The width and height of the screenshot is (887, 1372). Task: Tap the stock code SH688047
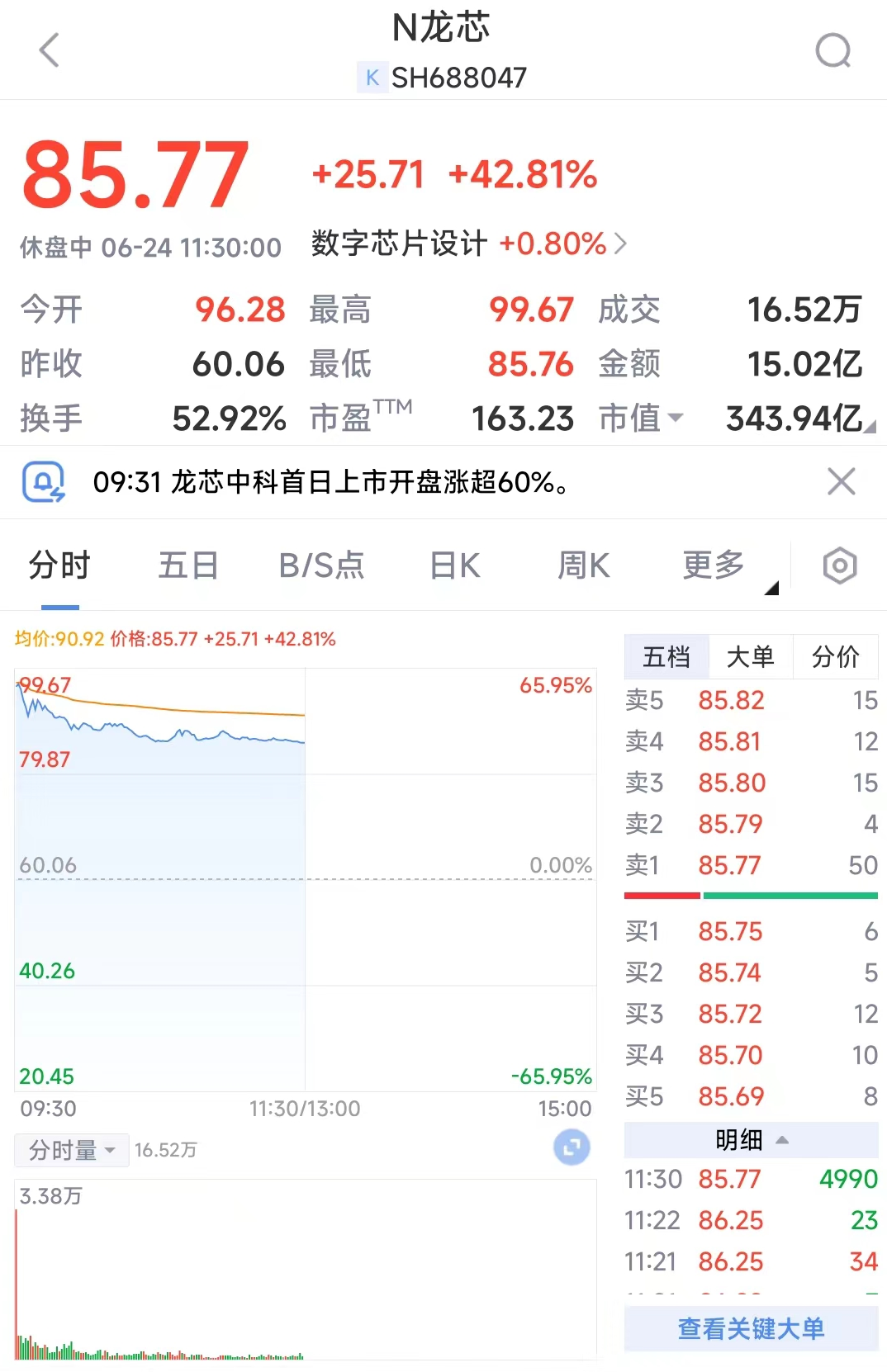coord(459,78)
